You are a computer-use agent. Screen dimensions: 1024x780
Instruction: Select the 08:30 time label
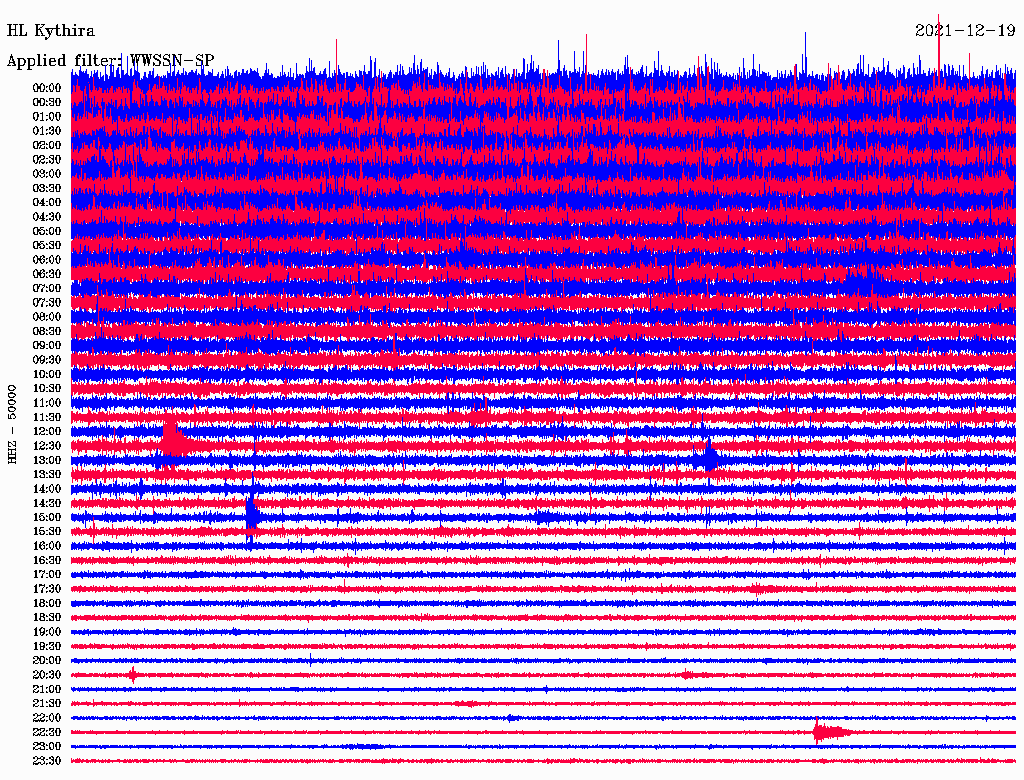[47, 331]
